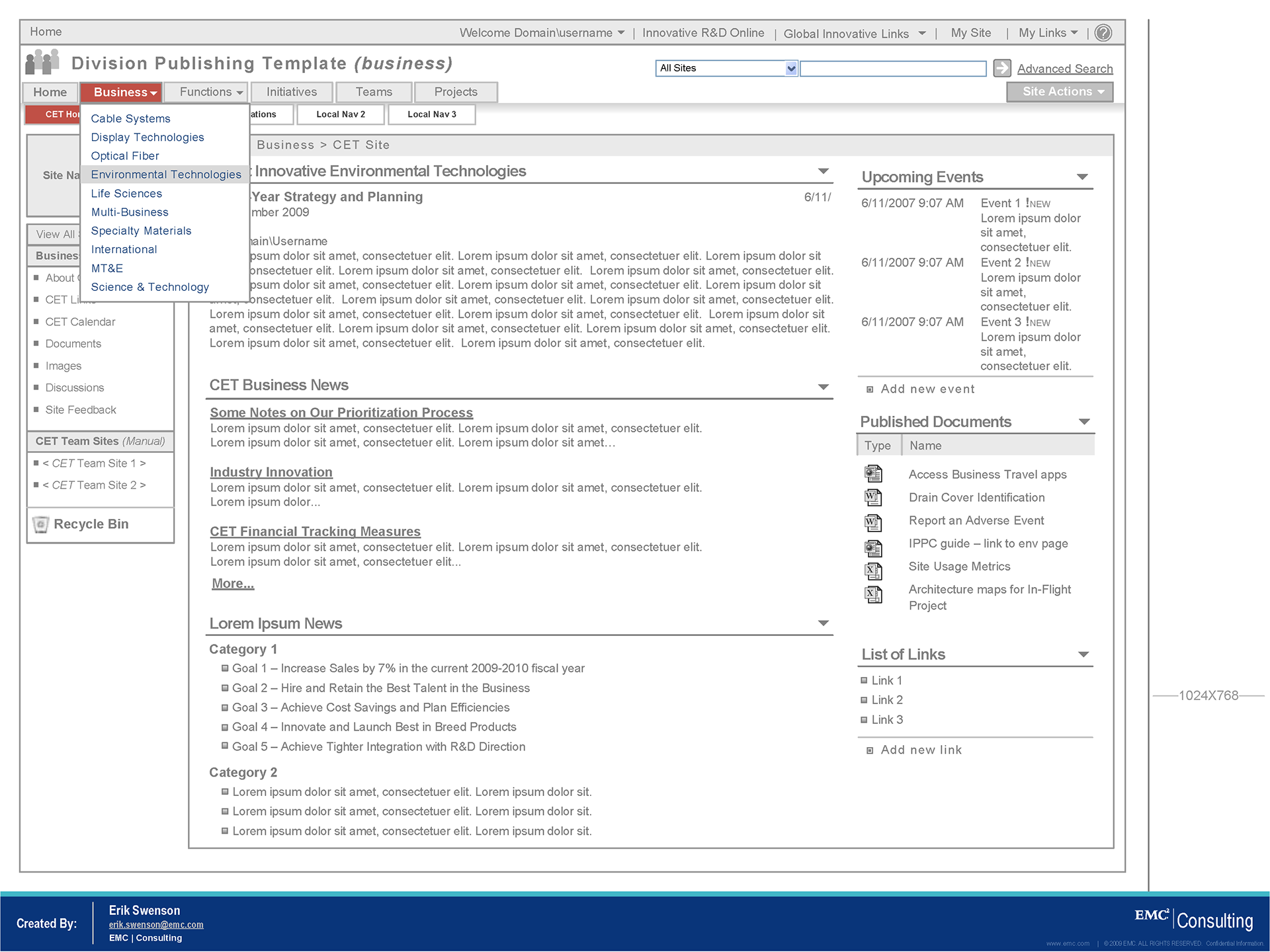
Task: Open the All Sites search scope dropdown
Action: click(791, 68)
